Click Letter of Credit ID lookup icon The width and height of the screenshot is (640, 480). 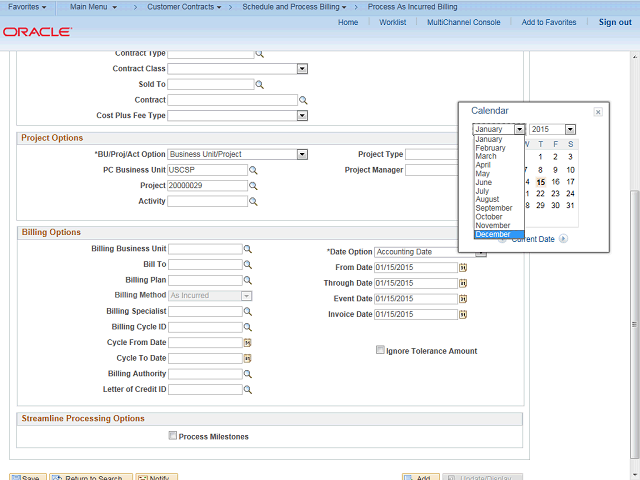[x=248, y=389]
